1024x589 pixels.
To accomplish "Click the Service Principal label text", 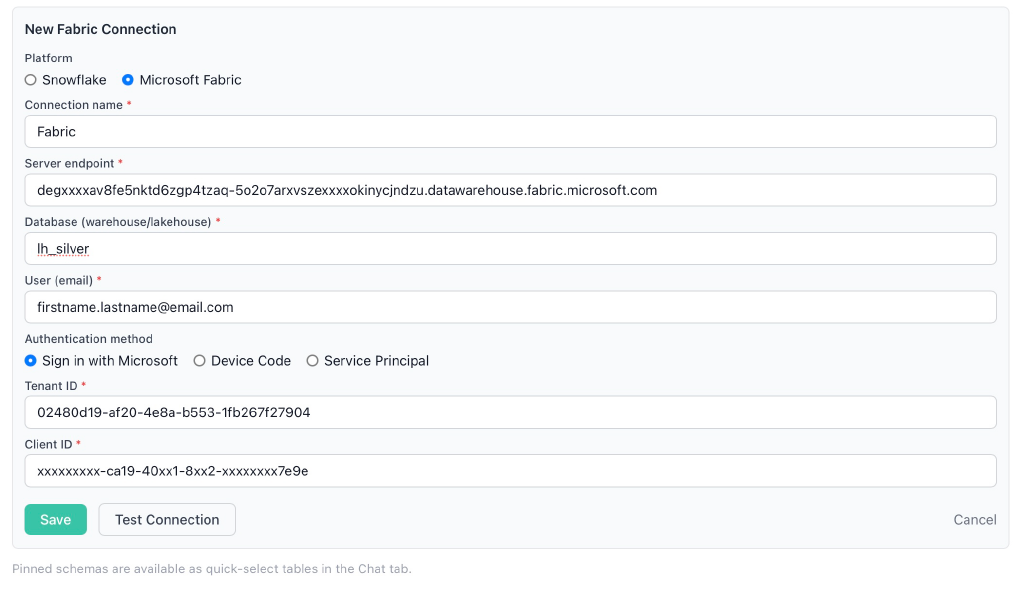I will 376,360.
